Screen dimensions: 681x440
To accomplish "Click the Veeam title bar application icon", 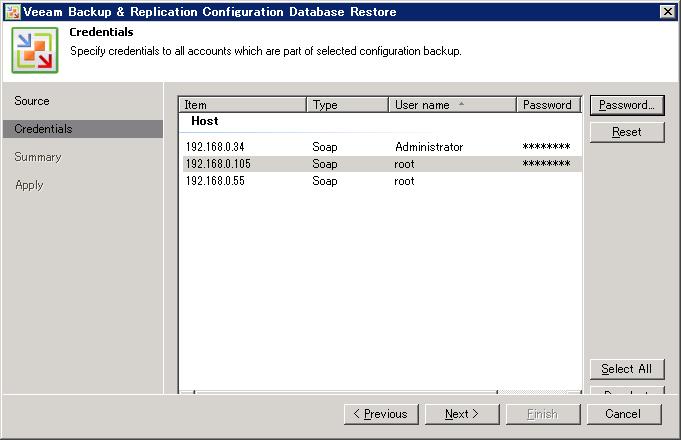I will 12,12.
